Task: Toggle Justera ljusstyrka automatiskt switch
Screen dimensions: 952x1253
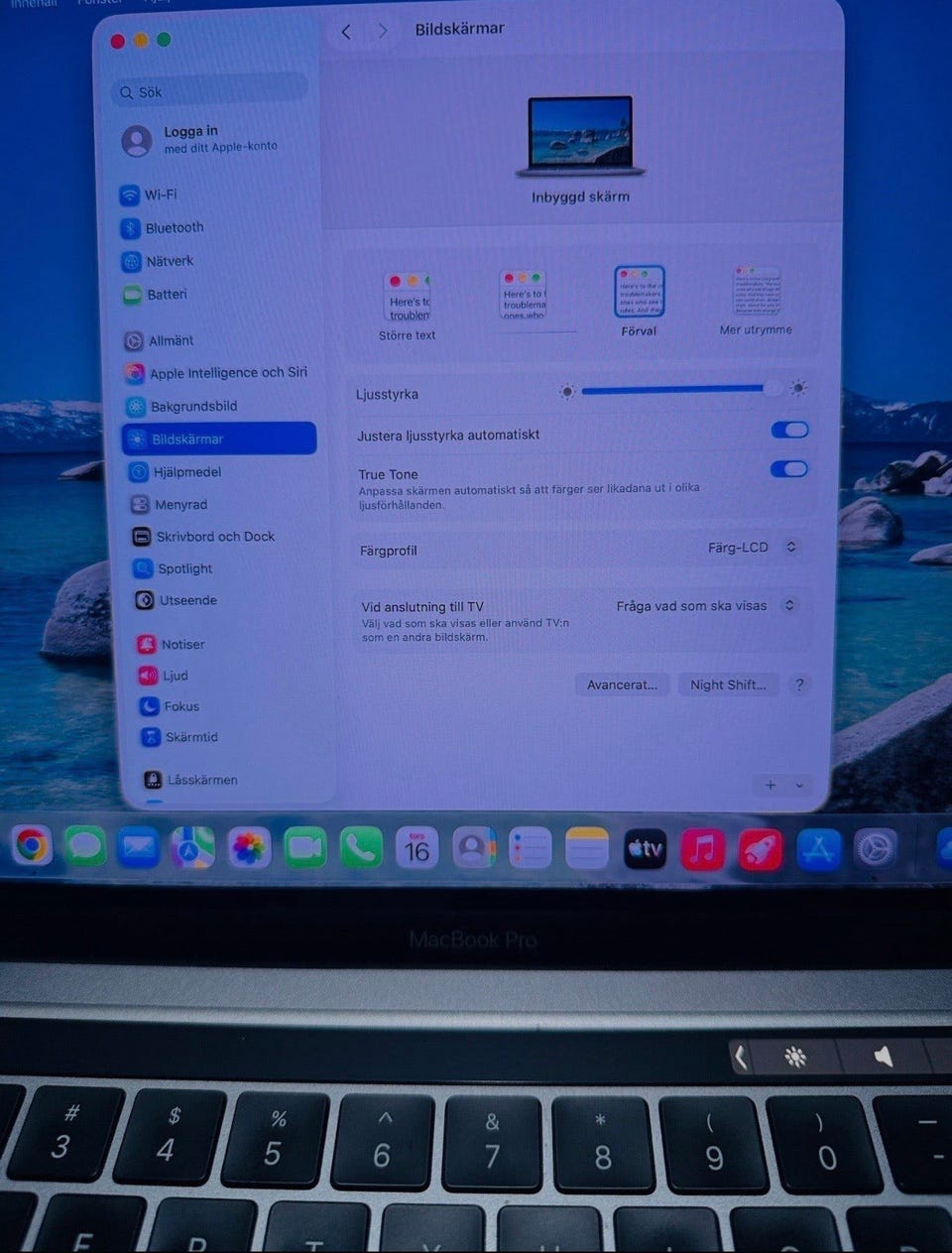Action: 789,430
